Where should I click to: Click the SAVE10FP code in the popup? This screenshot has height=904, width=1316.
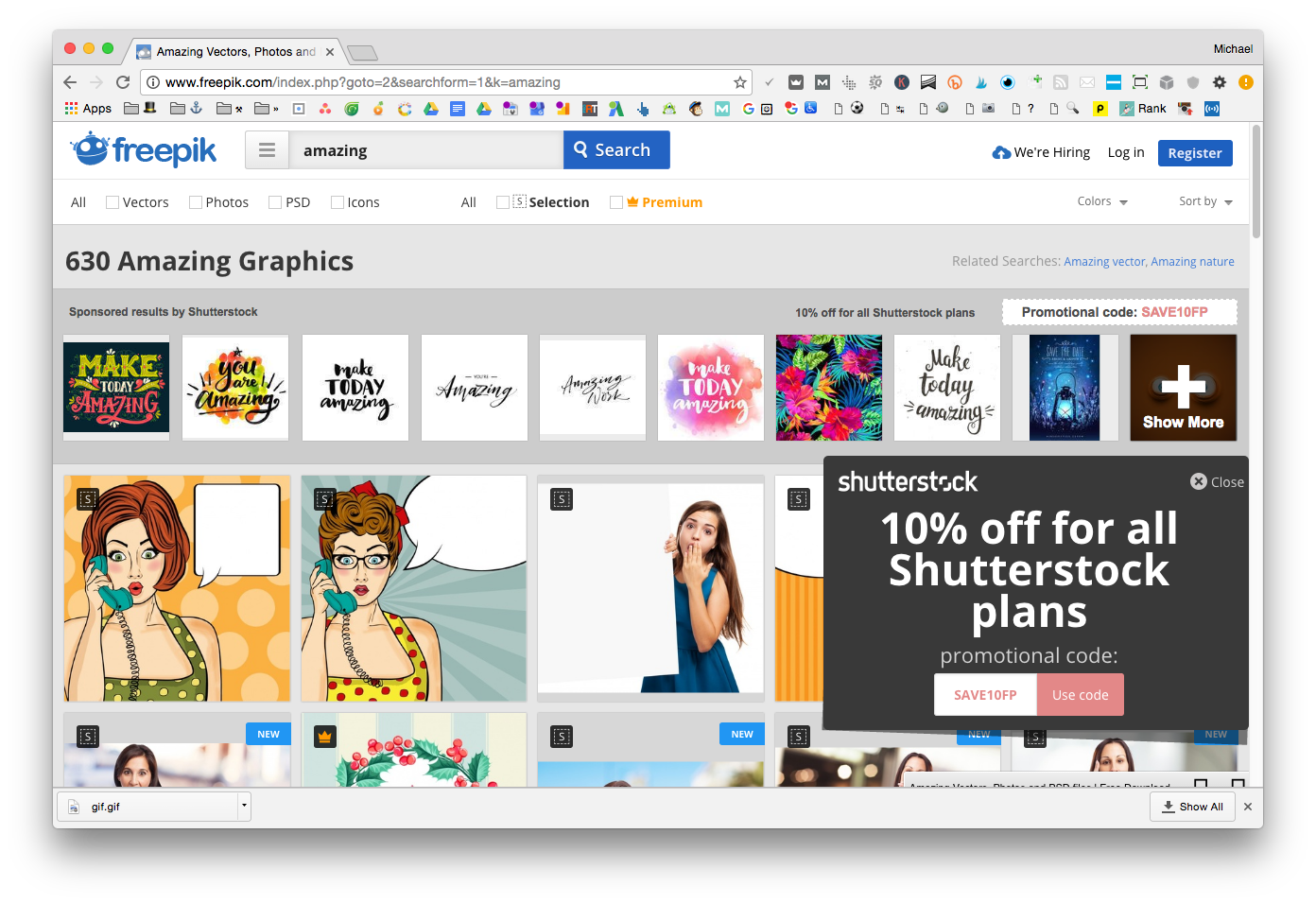[985, 695]
